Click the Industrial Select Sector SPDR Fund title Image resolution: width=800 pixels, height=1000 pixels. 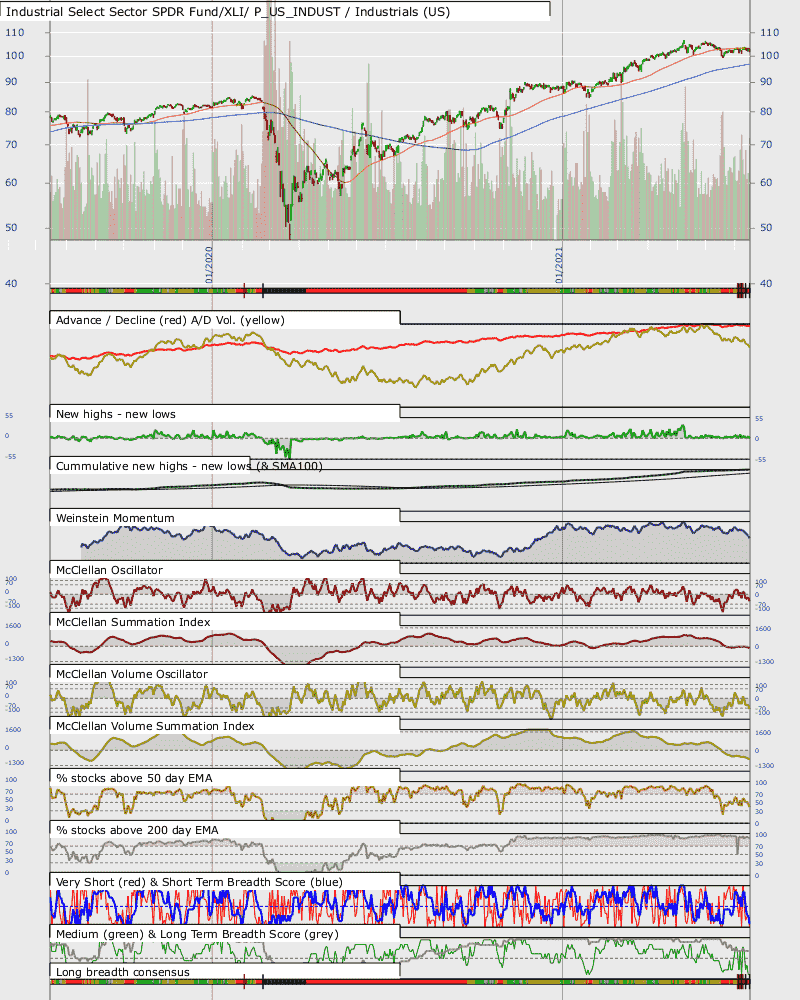click(228, 11)
